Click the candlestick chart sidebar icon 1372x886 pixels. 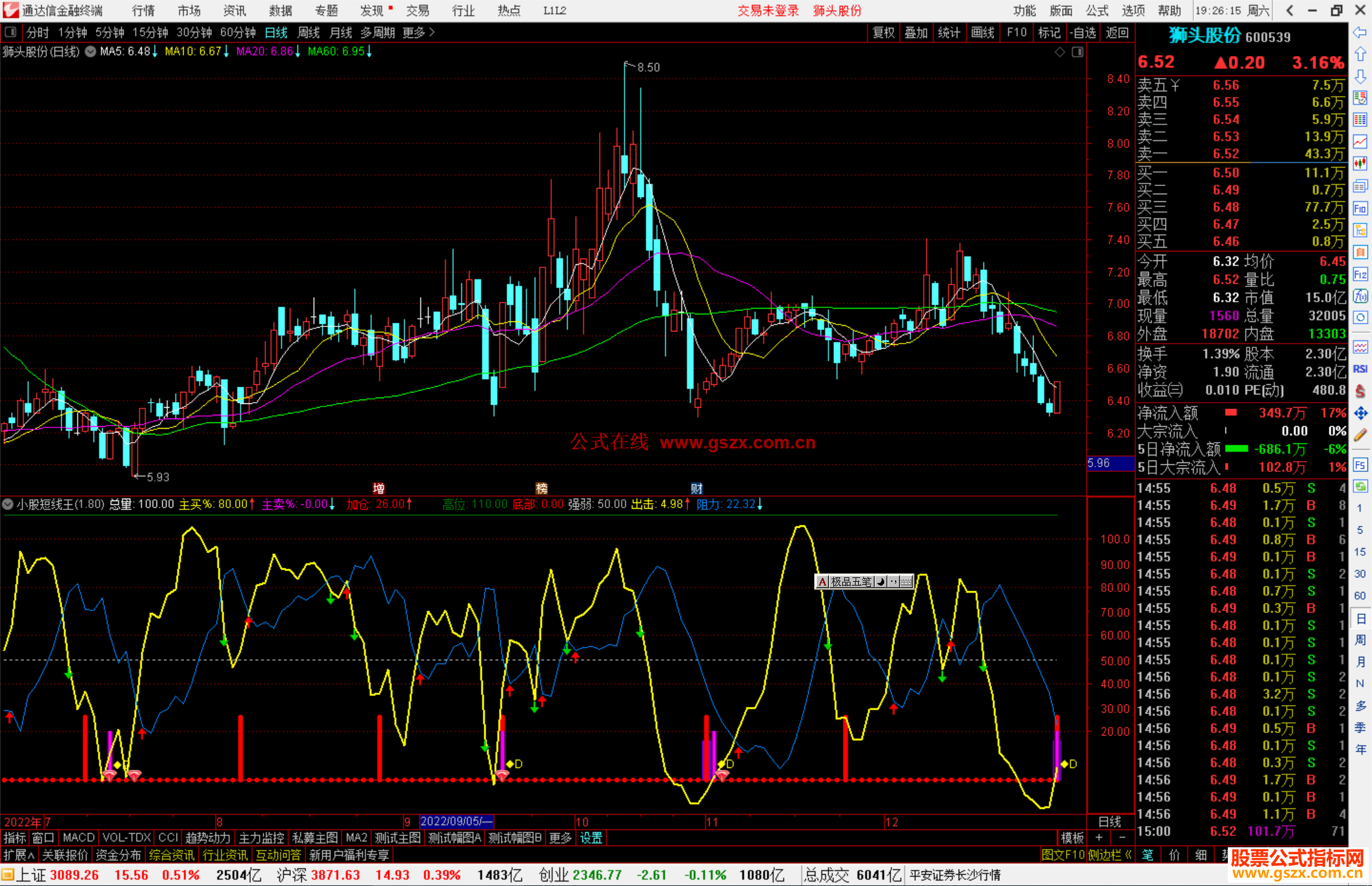click(1360, 164)
